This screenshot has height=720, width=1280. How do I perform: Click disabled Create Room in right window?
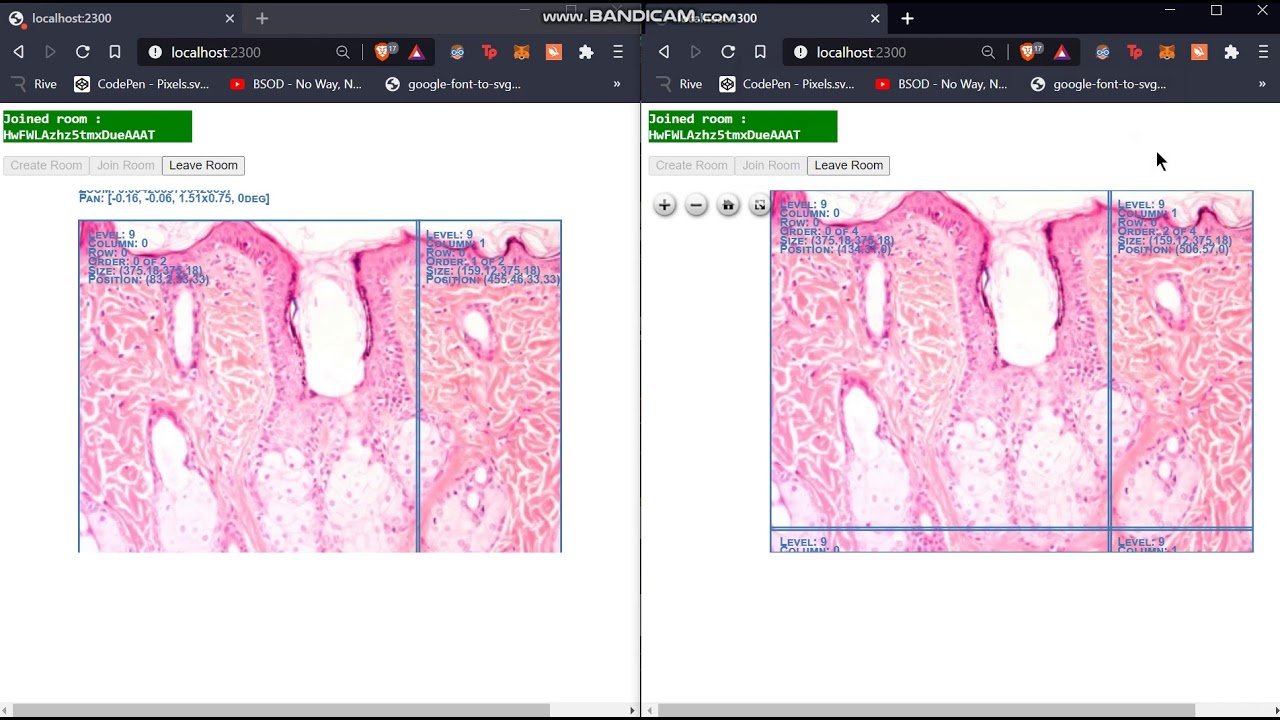point(691,165)
